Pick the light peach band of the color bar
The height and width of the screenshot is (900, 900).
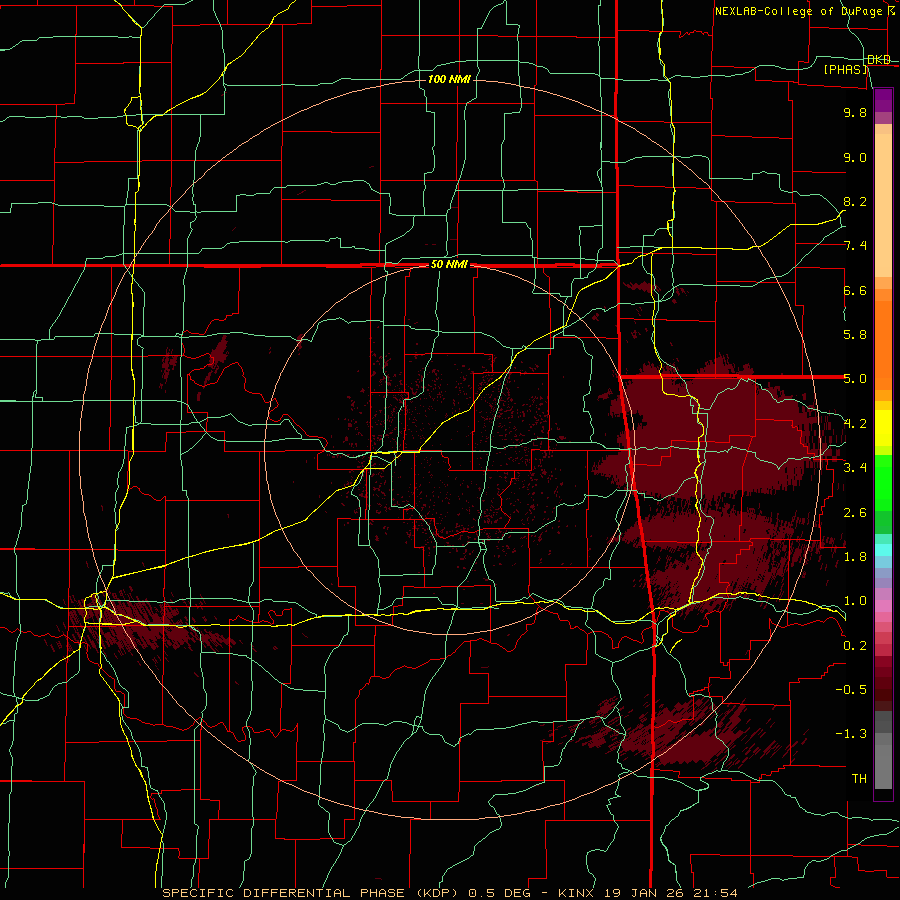point(883,205)
